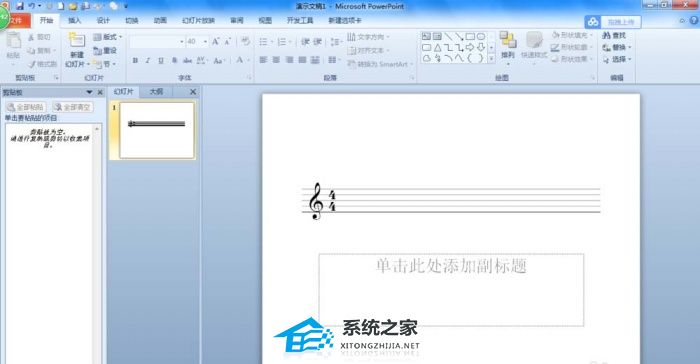
Task: Click the cloud upload icon next to 拍拍上传
Action: tap(593, 21)
